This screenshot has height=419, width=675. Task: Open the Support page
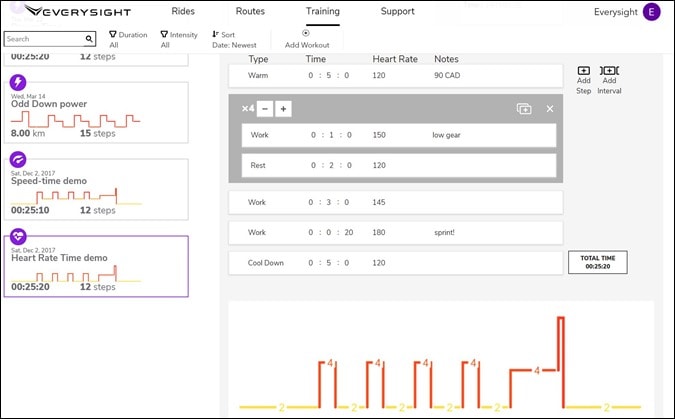pos(397,11)
